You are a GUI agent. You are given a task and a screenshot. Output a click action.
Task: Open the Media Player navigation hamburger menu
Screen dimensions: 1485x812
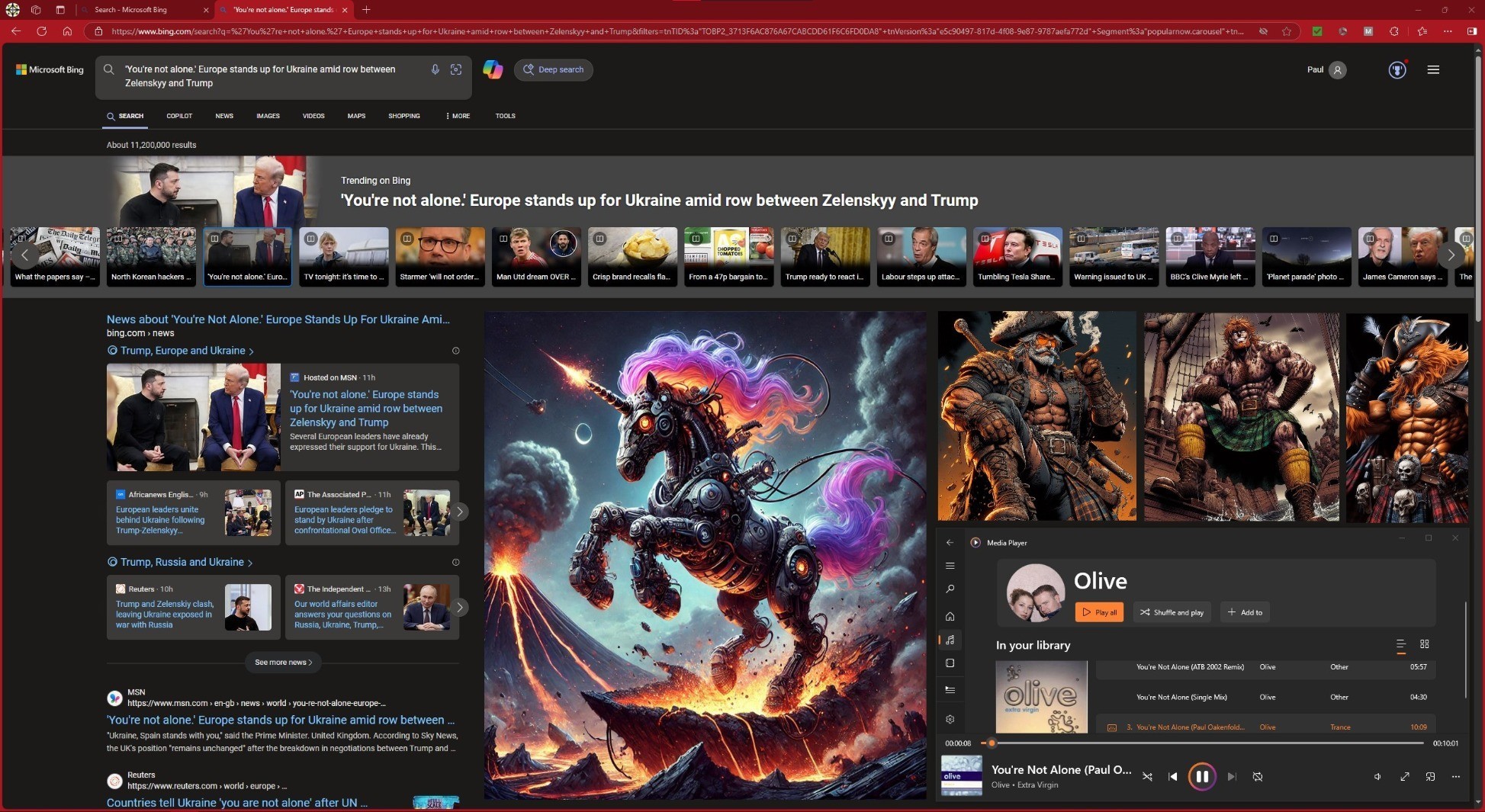(x=950, y=566)
